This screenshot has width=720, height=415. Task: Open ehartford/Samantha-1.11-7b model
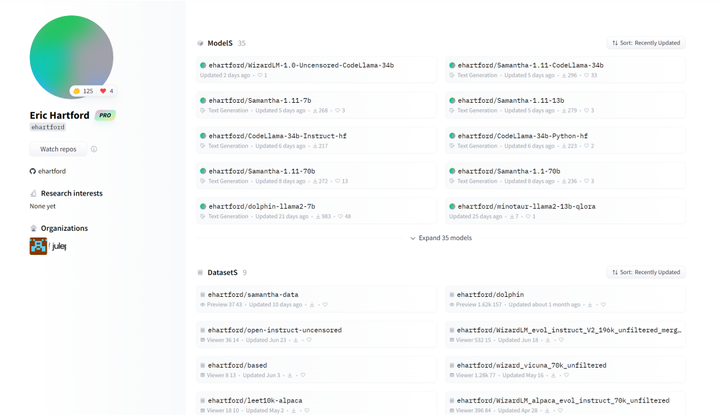coord(316,105)
